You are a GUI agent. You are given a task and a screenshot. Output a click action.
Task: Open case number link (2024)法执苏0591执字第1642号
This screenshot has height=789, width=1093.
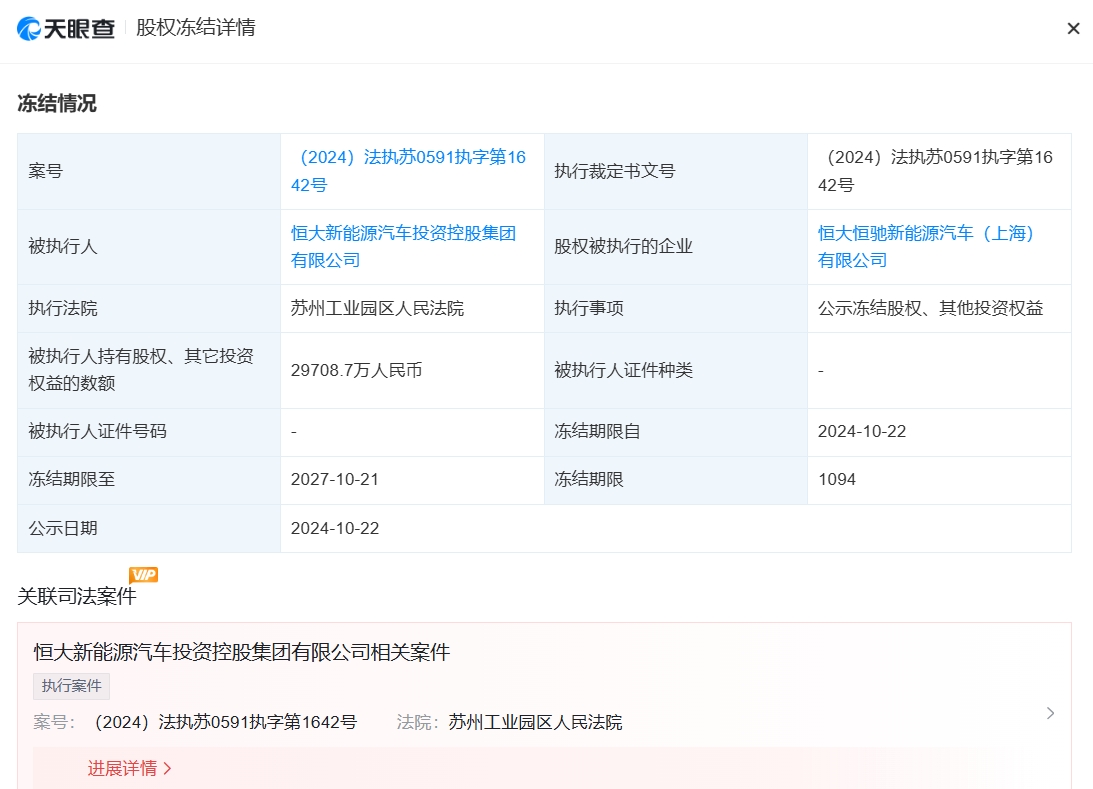point(408,171)
